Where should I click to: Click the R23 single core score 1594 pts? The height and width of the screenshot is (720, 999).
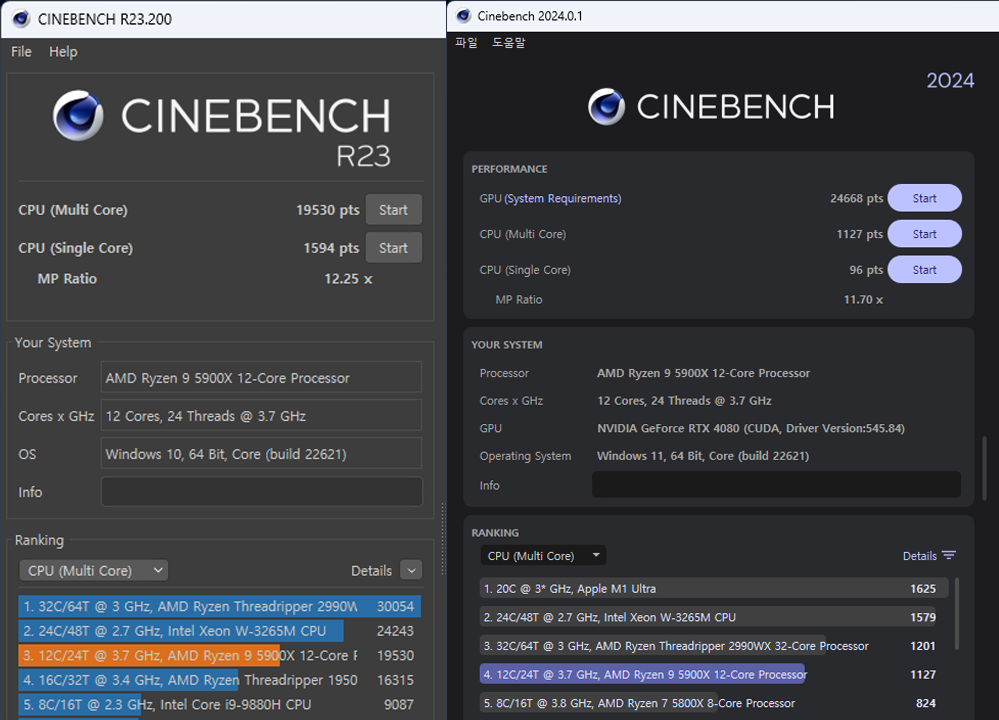click(331, 248)
